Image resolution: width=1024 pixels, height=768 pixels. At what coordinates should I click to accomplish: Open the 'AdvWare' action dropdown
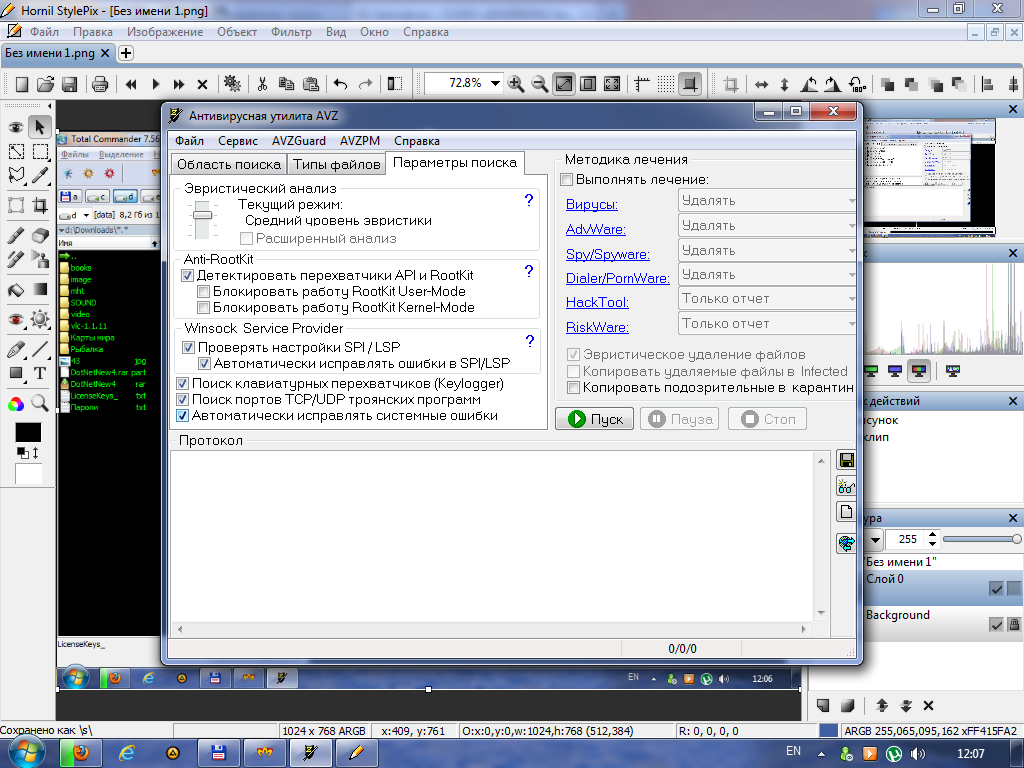(767, 226)
